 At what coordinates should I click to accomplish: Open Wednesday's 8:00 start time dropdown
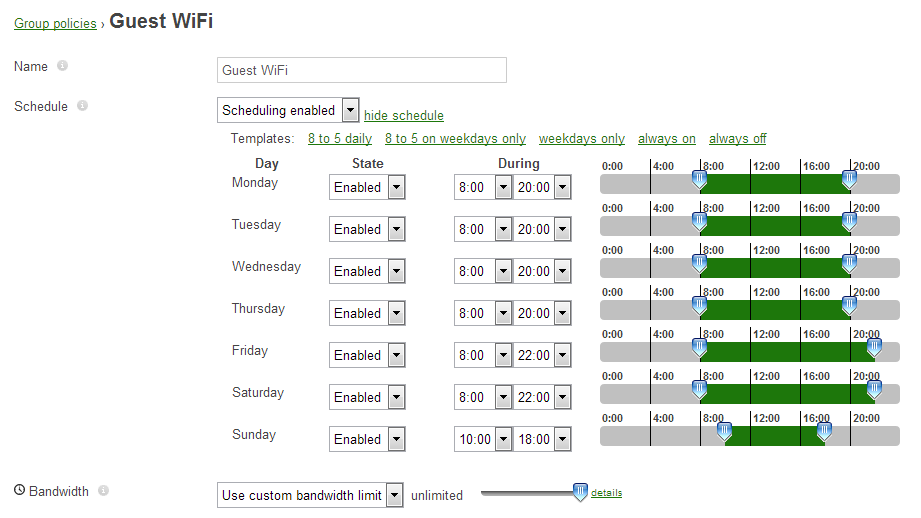coord(483,271)
